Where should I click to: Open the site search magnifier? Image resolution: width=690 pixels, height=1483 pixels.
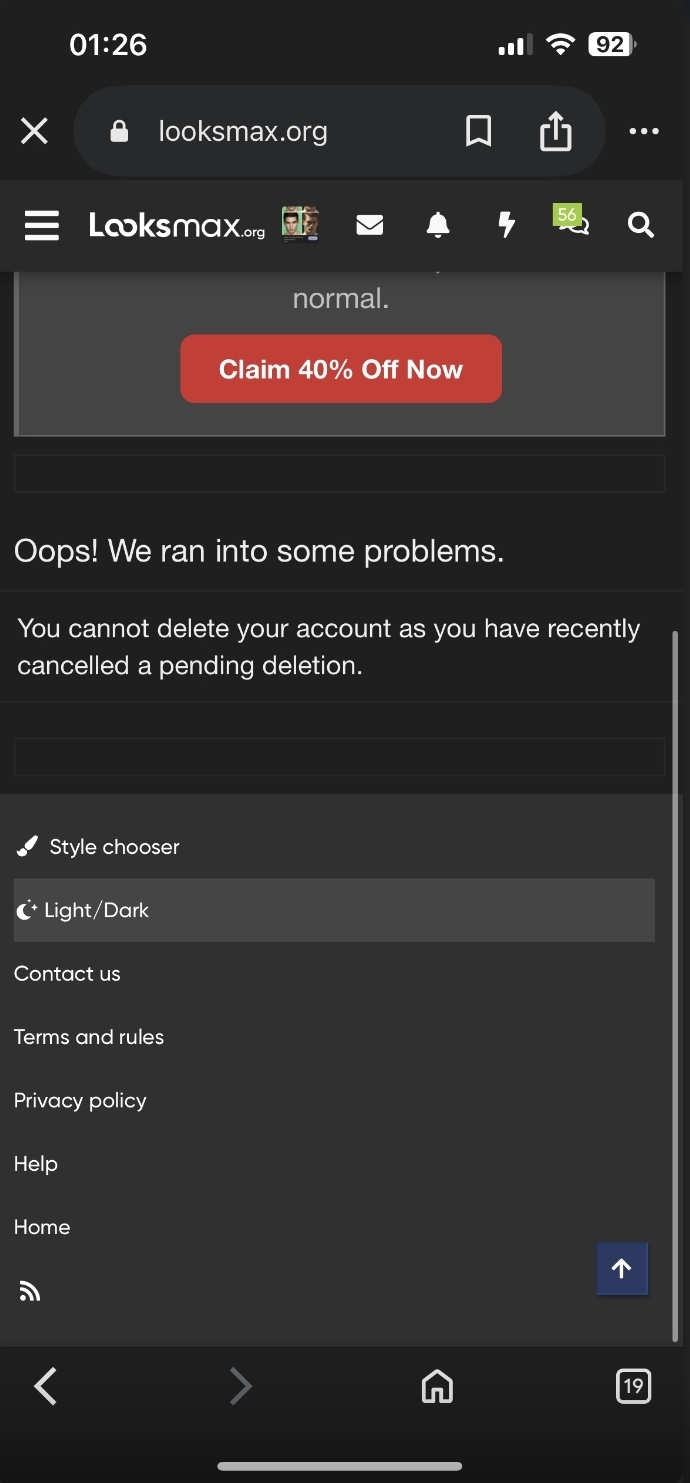tap(641, 225)
